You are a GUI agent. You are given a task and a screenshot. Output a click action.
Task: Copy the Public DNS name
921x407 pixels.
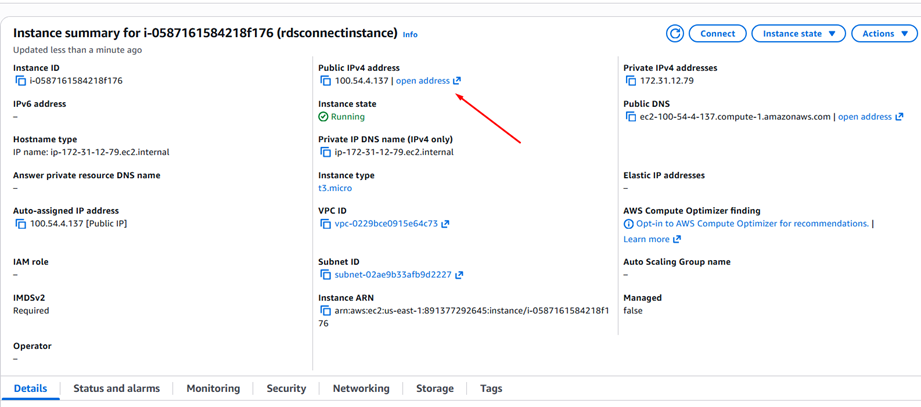coord(631,117)
